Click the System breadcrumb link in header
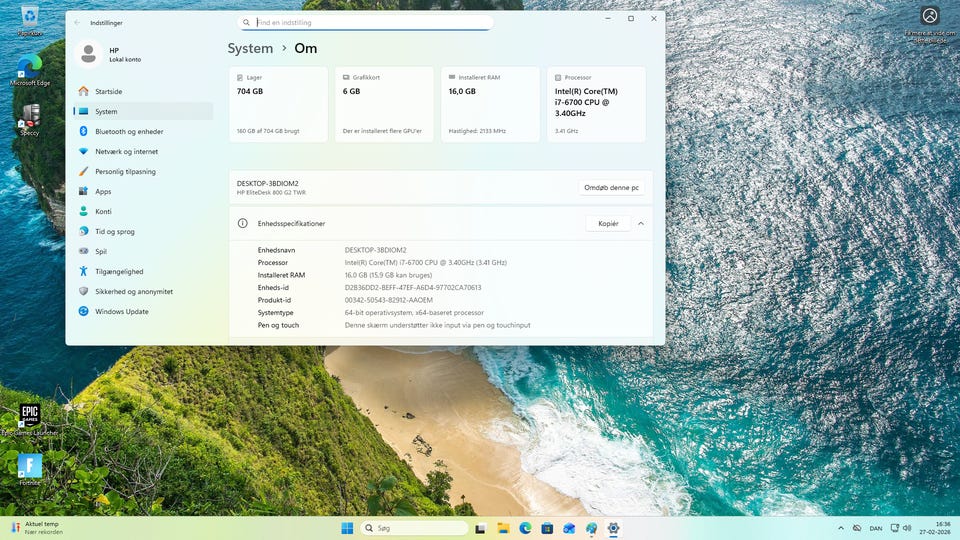This screenshot has width=960, height=540. point(250,48)
